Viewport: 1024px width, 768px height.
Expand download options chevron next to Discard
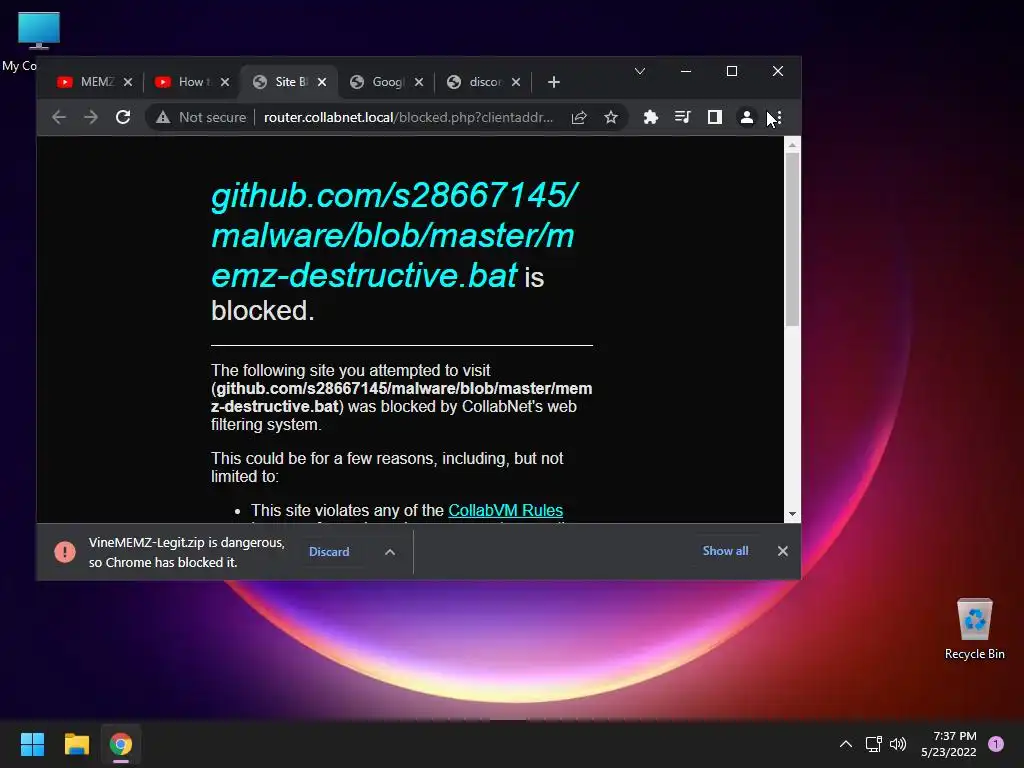(x=390, y=552)
